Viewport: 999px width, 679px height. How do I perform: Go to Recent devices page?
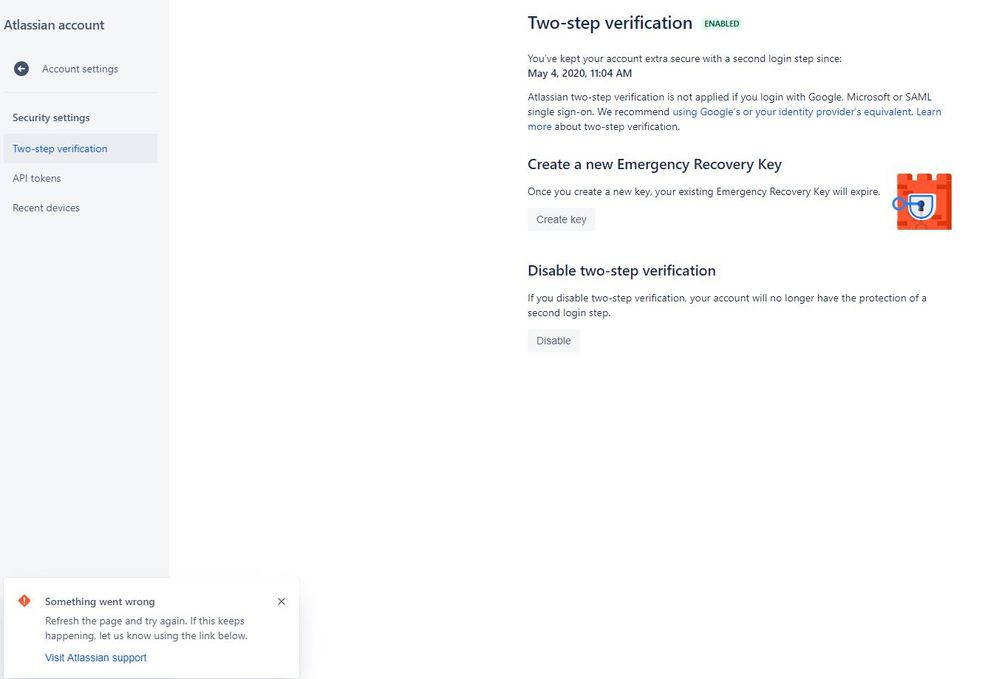click(46, 208)
